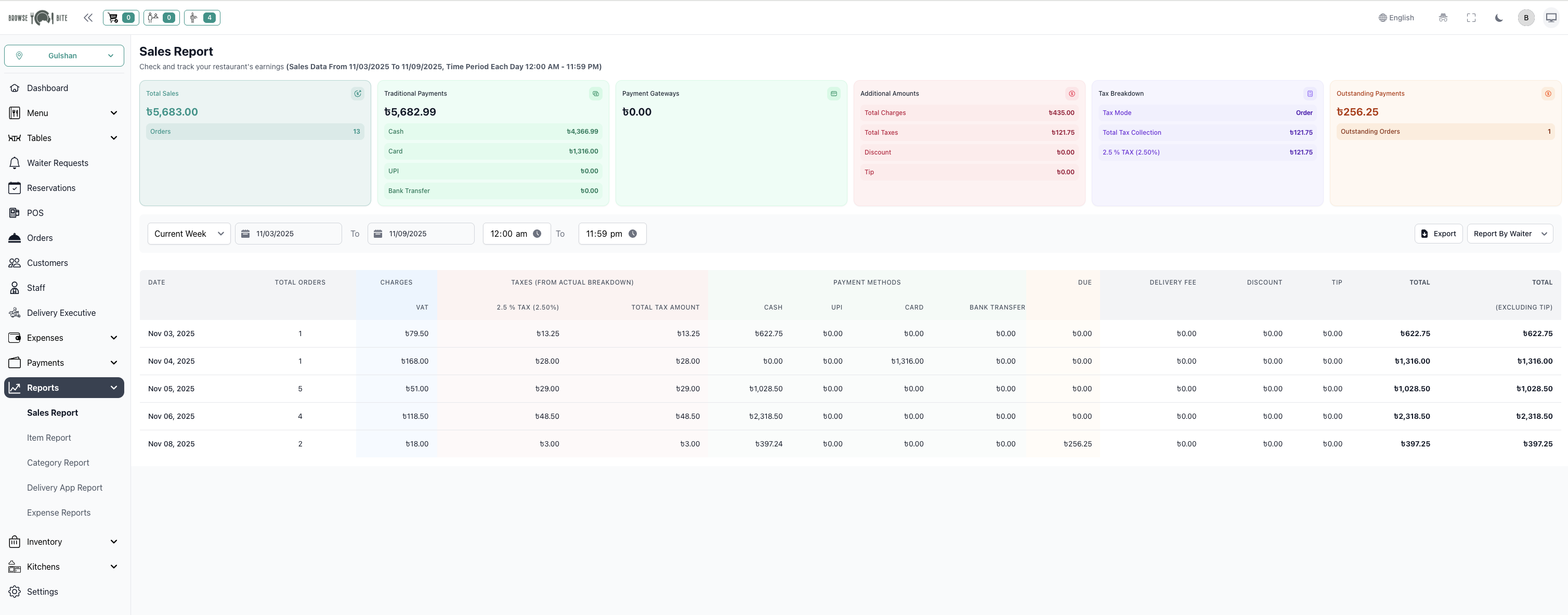Click the info icon on Additional Amounts card
1568x615 pixels.
[1073, 94]
